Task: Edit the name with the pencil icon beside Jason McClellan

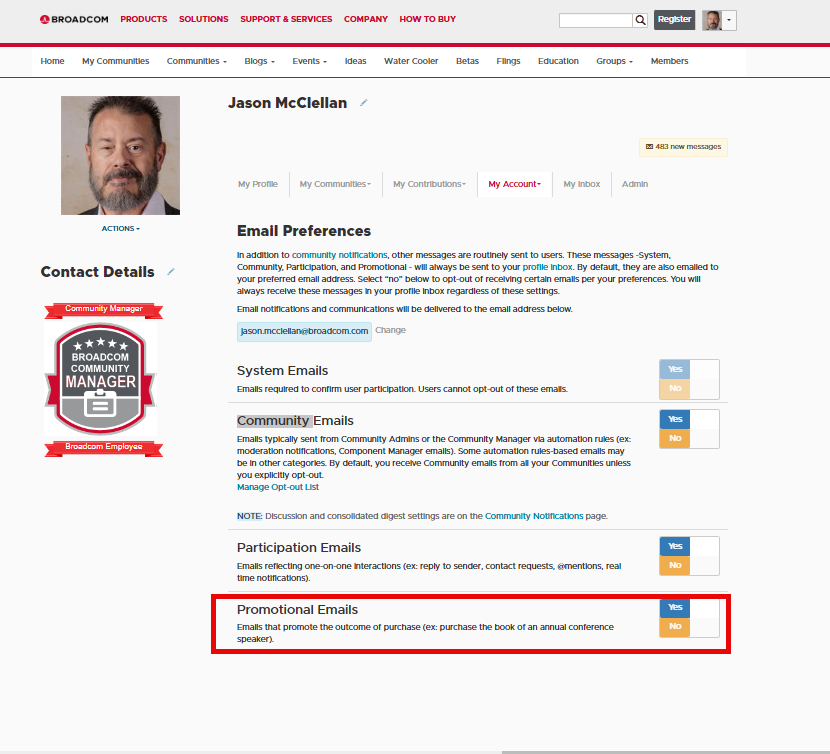Action: pos(364,103)
